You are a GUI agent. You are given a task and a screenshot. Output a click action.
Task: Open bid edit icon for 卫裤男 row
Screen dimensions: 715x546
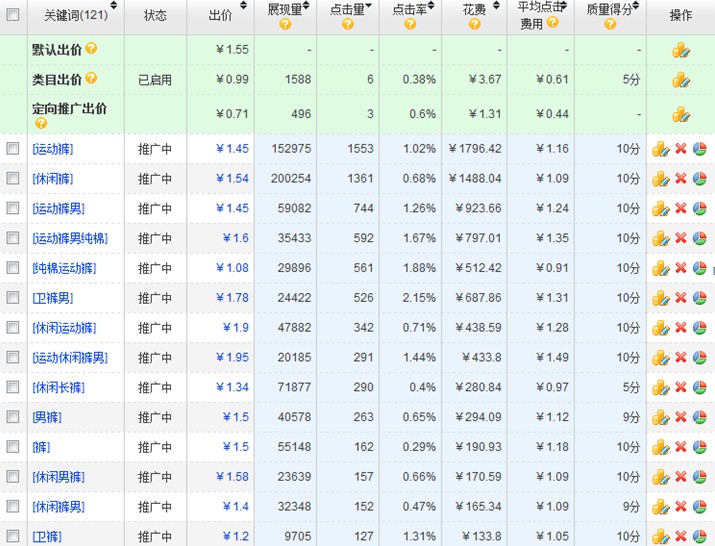point(660,298)
